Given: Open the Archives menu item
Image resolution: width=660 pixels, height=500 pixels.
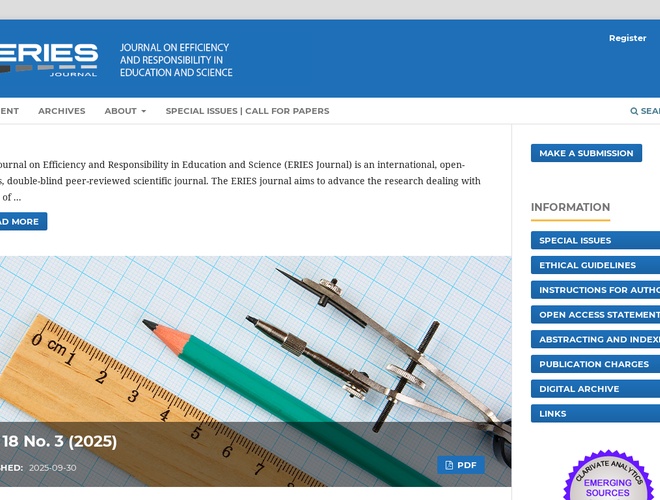Looking at the screenshot, I should pyautogui.click(x=62, y=111).
